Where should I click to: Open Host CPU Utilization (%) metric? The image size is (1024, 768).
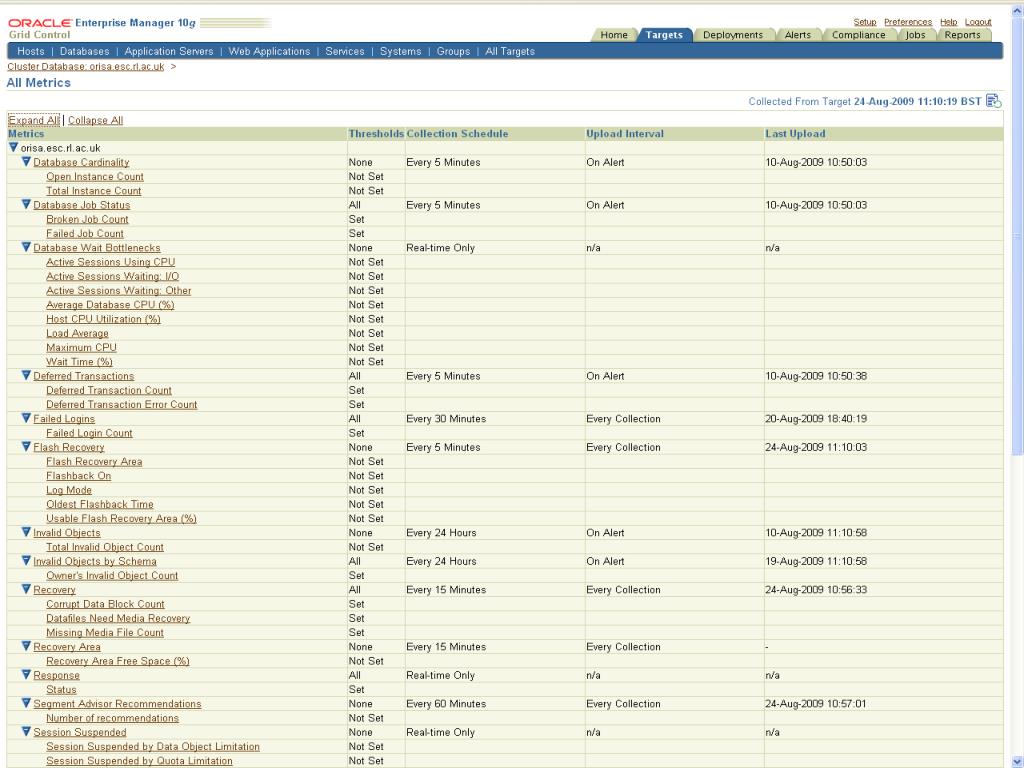(x=103, y=319)
